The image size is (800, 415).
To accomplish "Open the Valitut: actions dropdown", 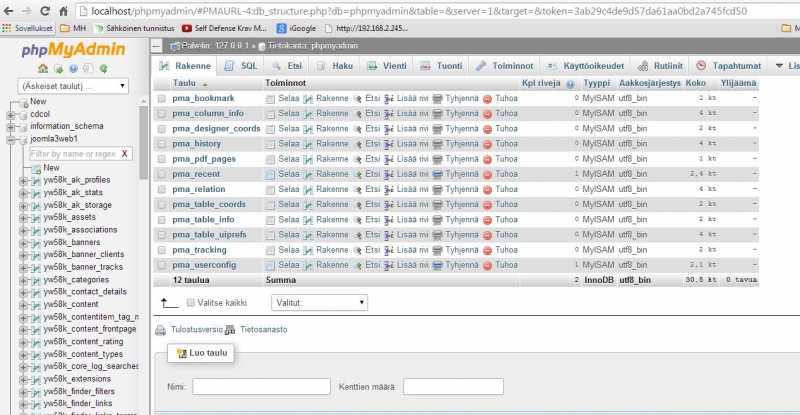I will click(319, 302).
